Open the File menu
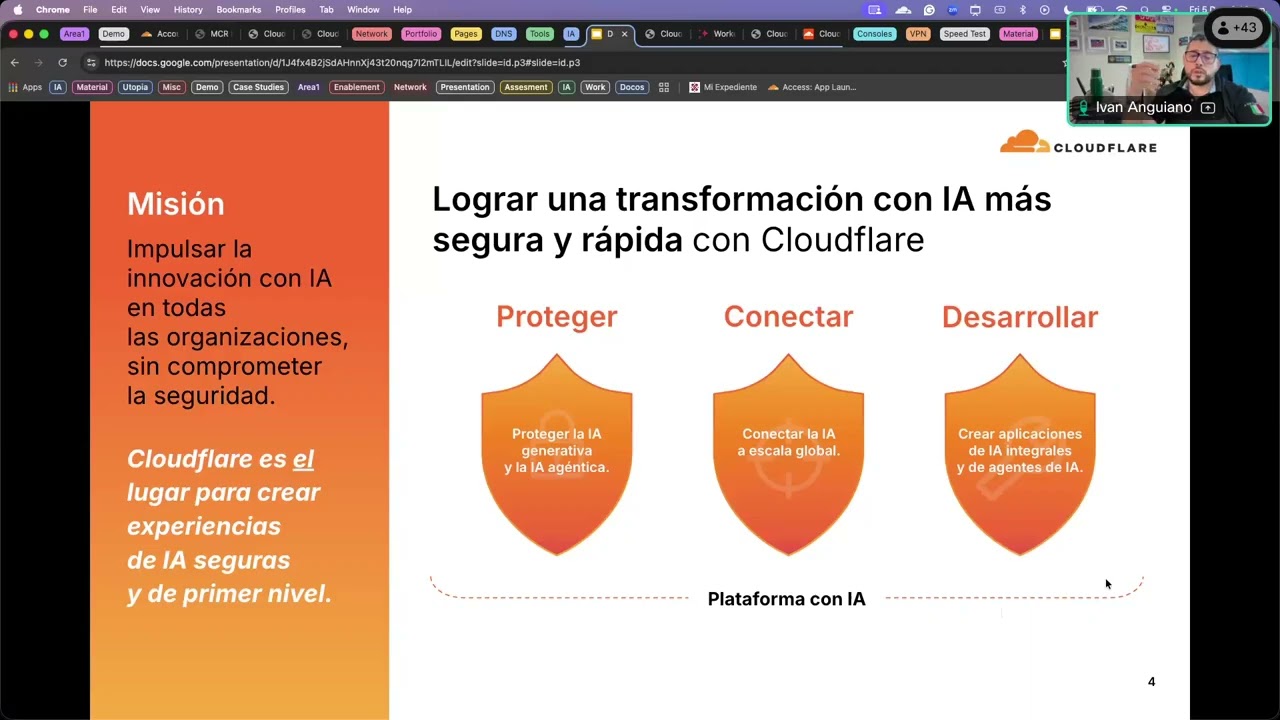This screenshot has height=720, width=1280. click(90, 9)
